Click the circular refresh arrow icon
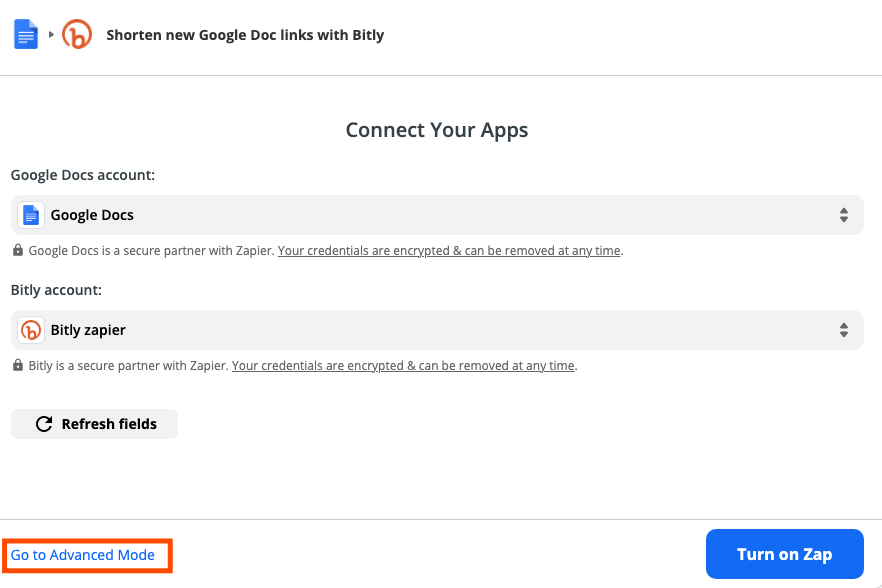Viewport: 882px width, 588px height. (x=44, y=424)
